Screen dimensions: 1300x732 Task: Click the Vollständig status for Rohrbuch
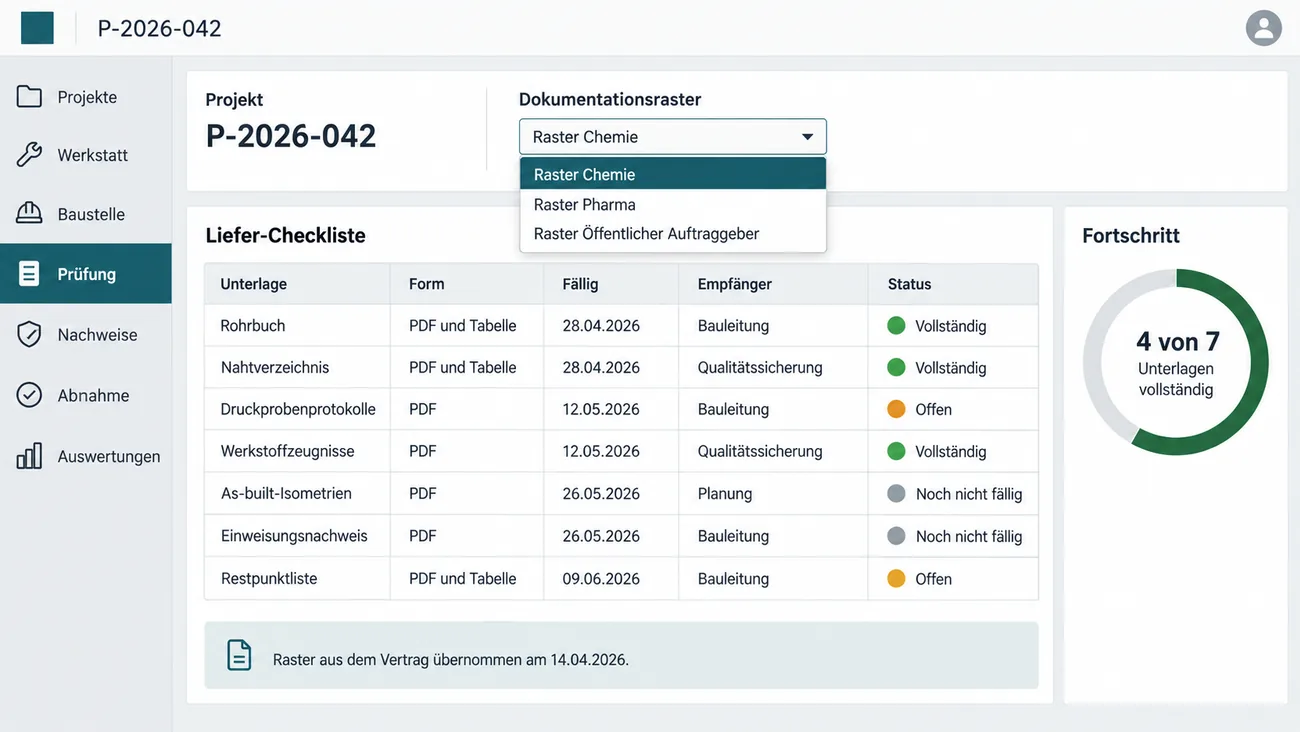point(951,326)
